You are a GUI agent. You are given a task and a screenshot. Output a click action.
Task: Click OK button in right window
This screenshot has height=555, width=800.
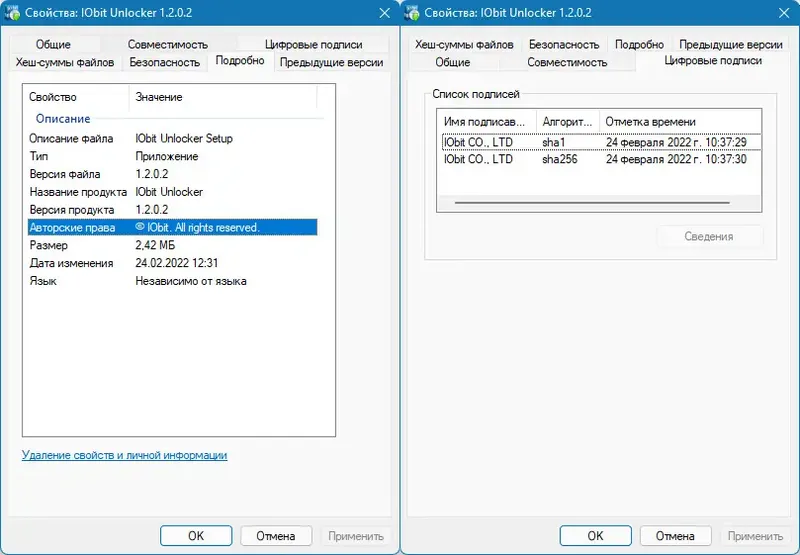[x=595, y=536]
